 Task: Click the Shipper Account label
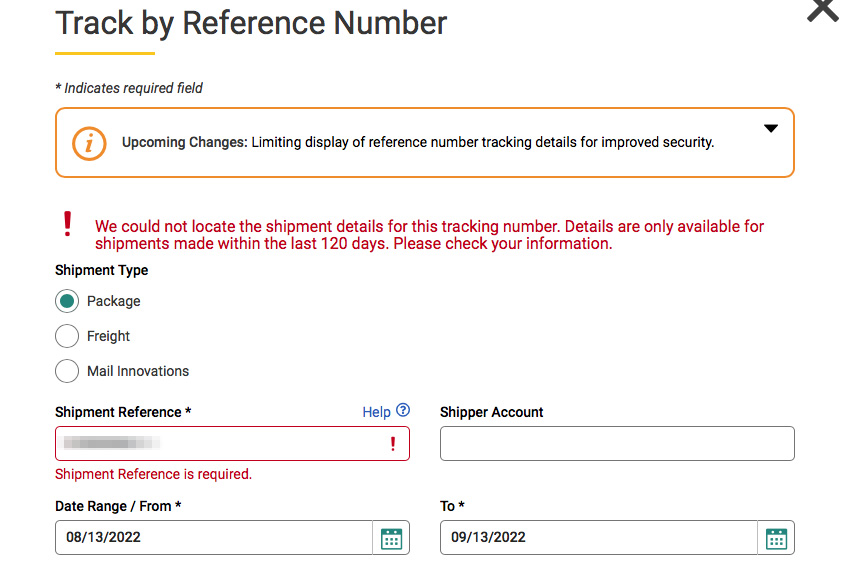(492, 412)
